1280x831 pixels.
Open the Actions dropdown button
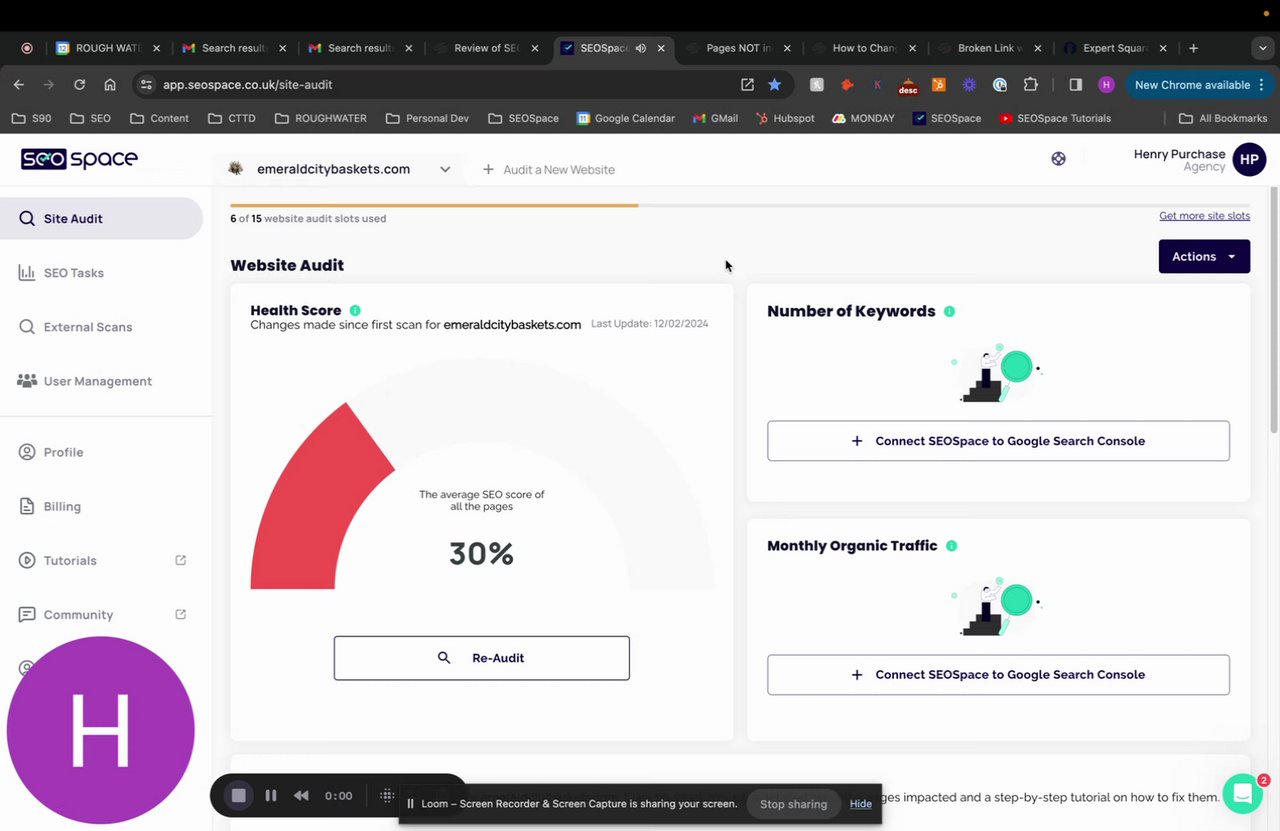[1204, 256]
